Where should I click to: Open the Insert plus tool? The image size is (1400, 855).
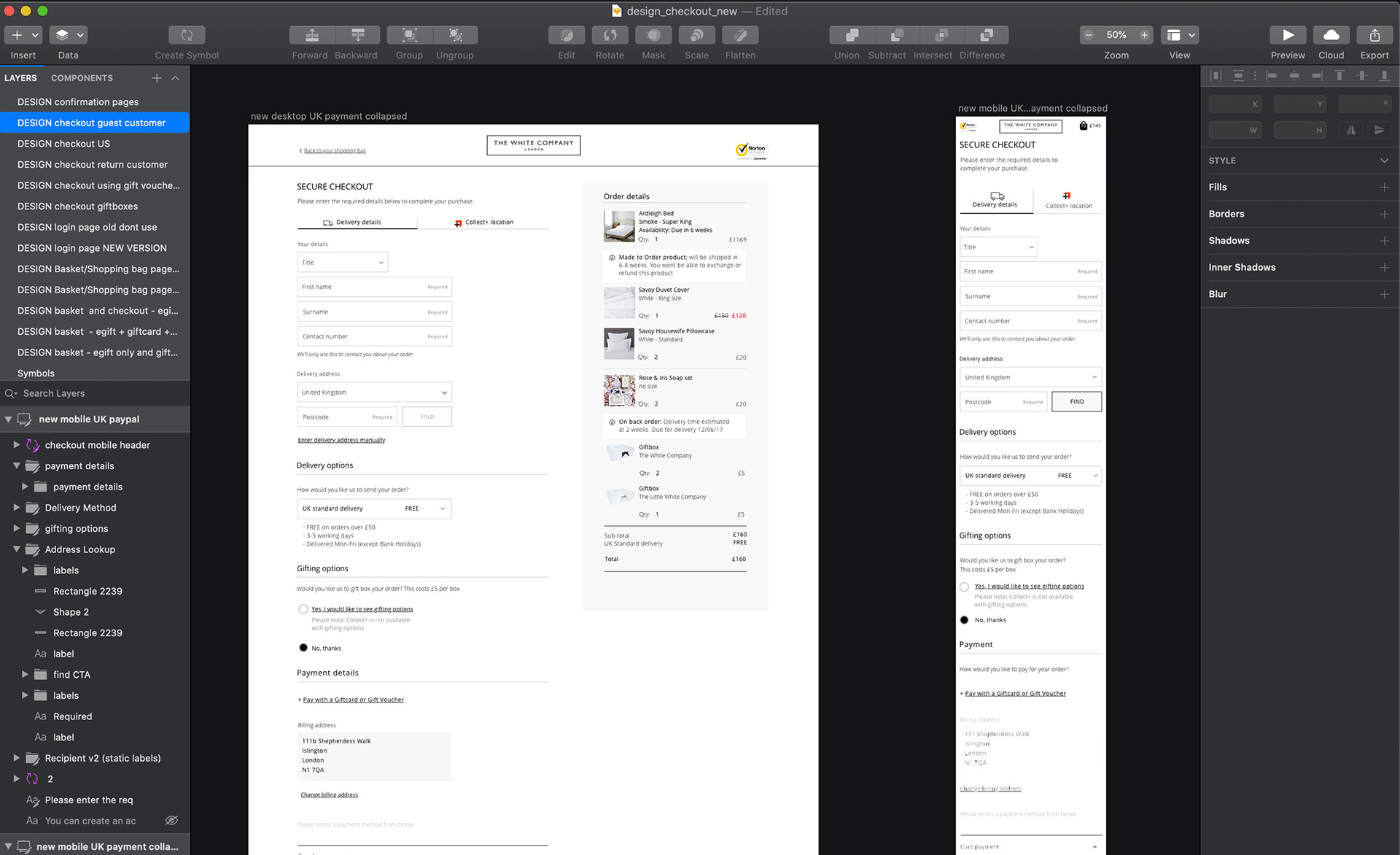pos(17,35)
